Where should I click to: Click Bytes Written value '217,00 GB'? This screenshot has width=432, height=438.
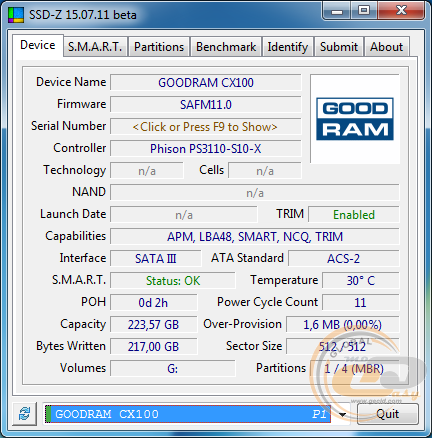(x=154, y=347)
